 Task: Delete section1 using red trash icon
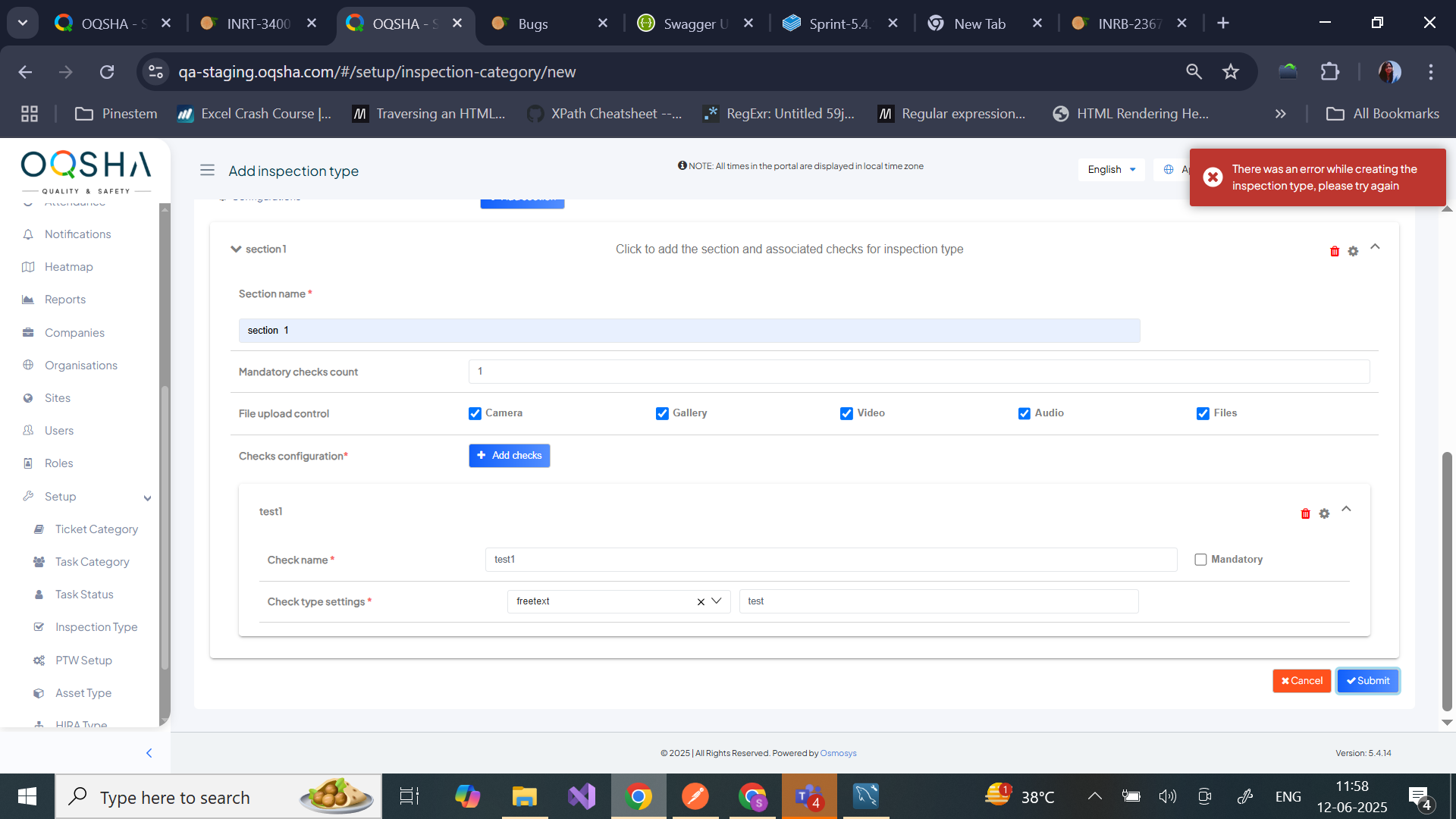tap(1335, 251)
